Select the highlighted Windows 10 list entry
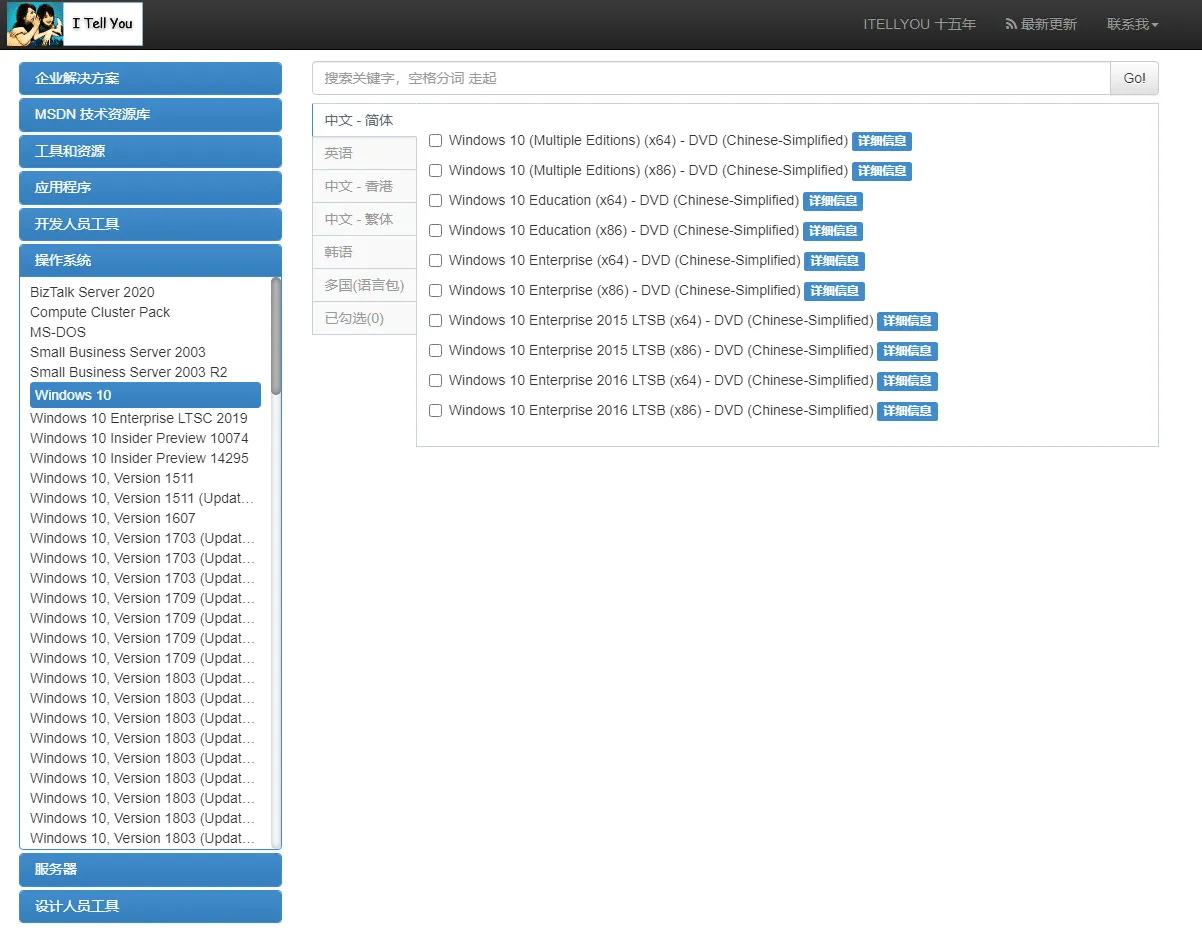 (145, 395)
